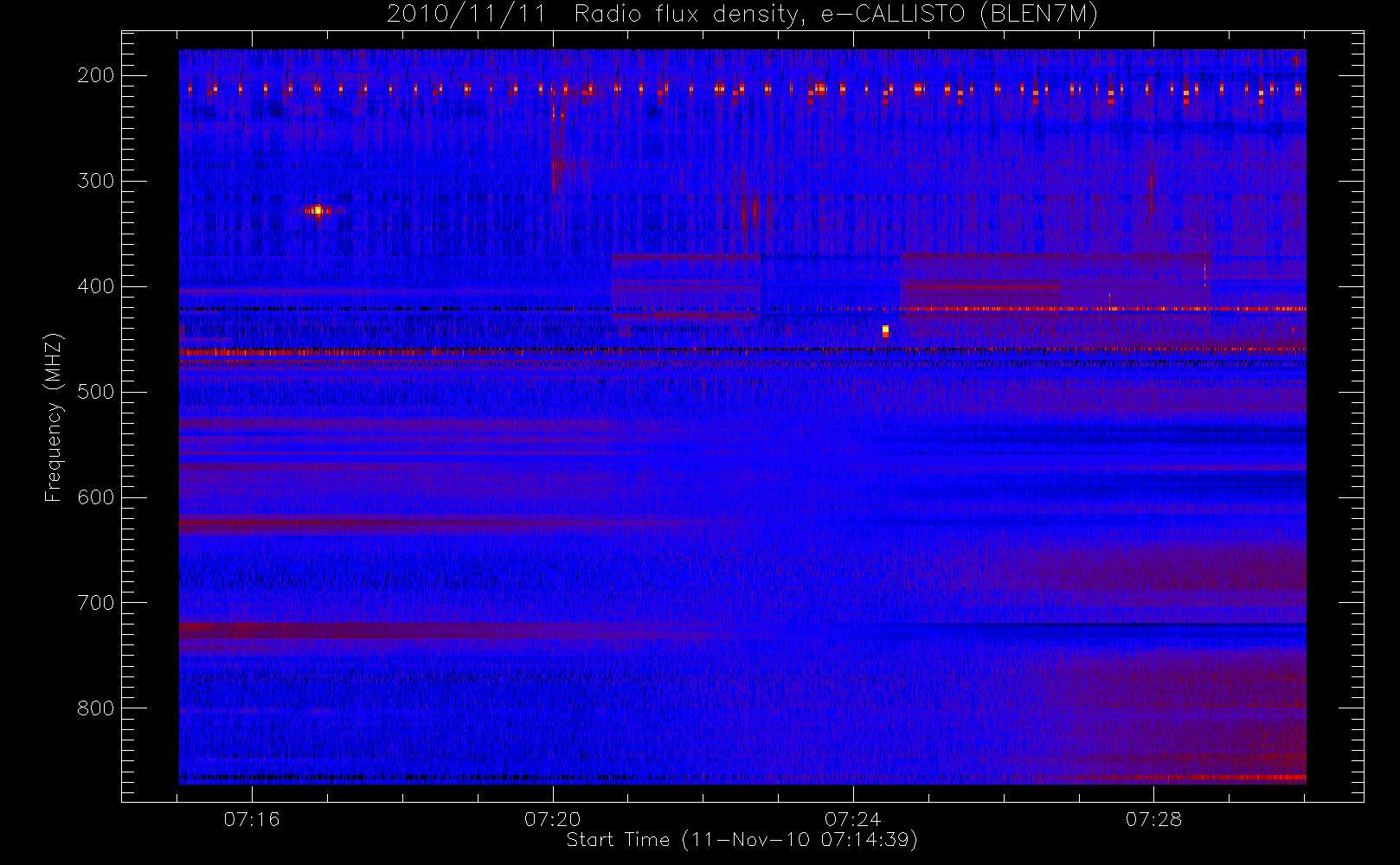Click the 800 frequency tick label
The image size is (1400, 865).
[x=96, y=708]
